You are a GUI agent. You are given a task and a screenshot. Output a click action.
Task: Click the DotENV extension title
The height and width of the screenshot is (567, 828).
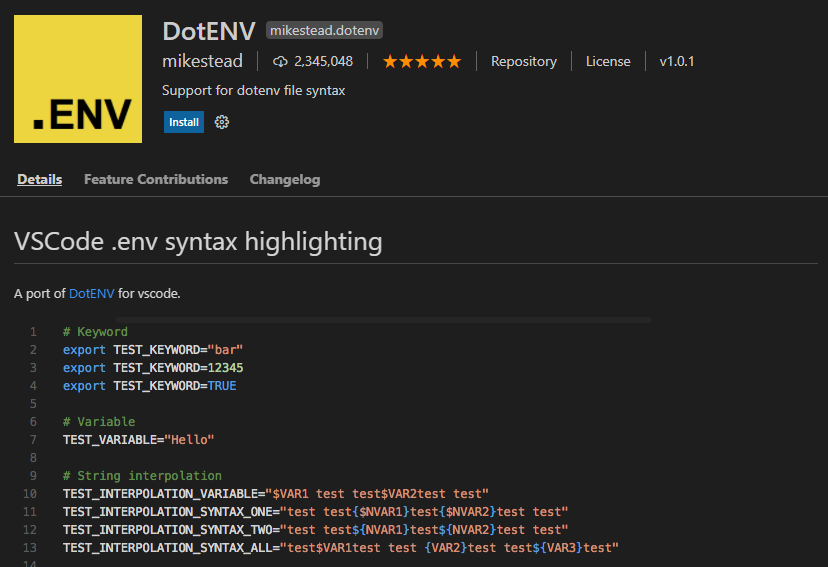[x=209, y=31]
